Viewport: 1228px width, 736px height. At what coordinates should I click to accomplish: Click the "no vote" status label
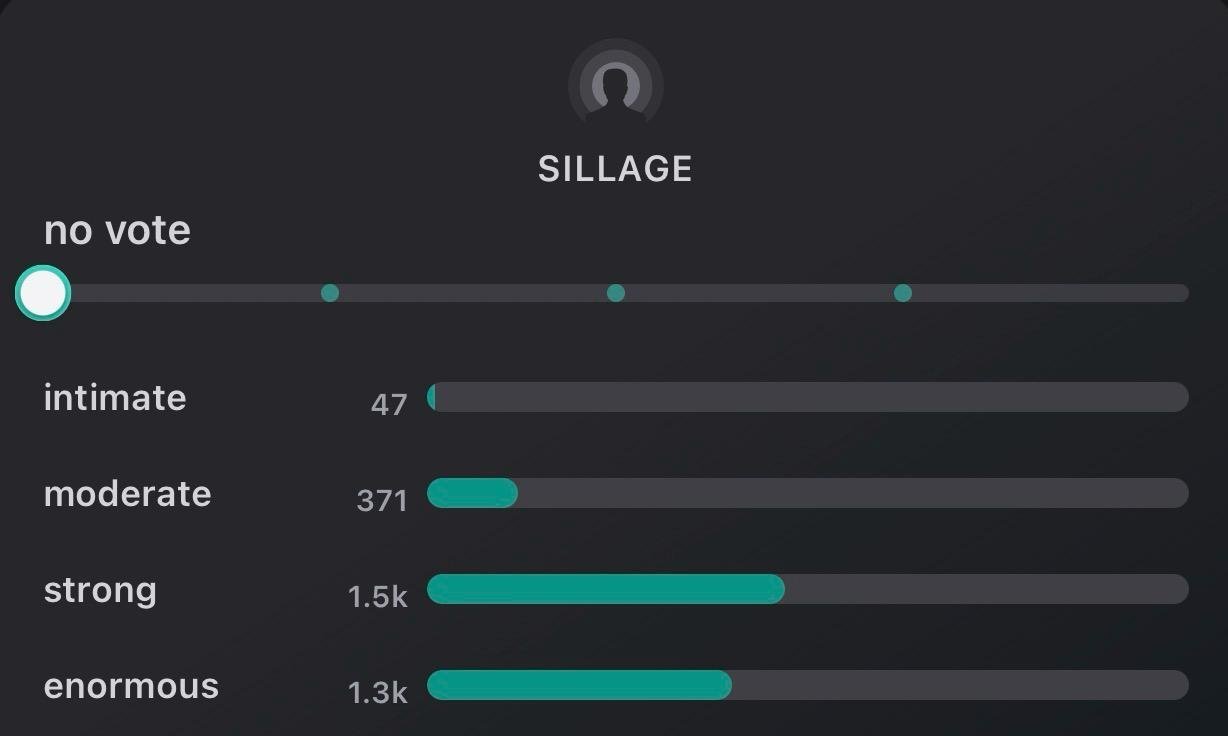click(x=117, y=230)
